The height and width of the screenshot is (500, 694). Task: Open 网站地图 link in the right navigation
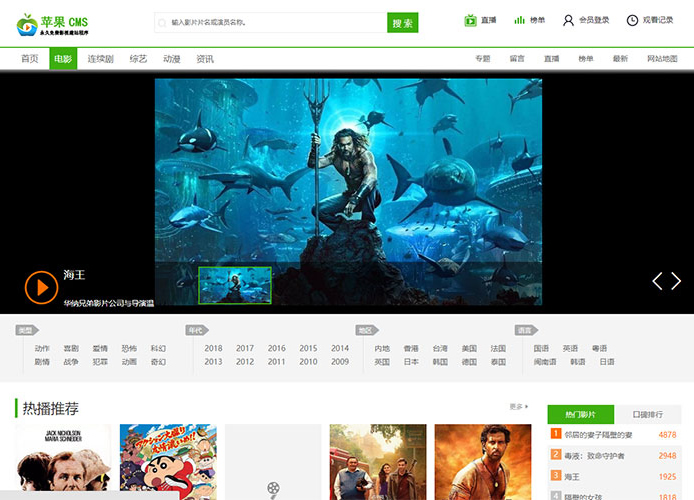[662, 59]
